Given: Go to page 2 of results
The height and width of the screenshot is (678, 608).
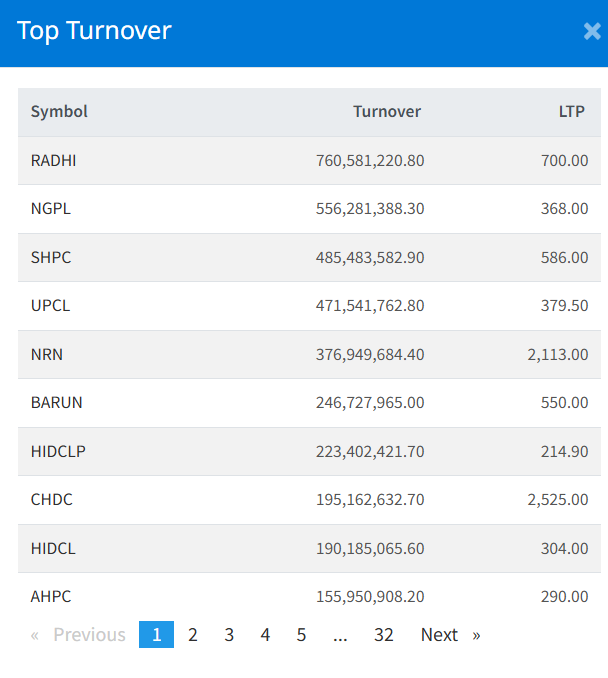Looking at the screenshot, I should (x=193, y=635).
